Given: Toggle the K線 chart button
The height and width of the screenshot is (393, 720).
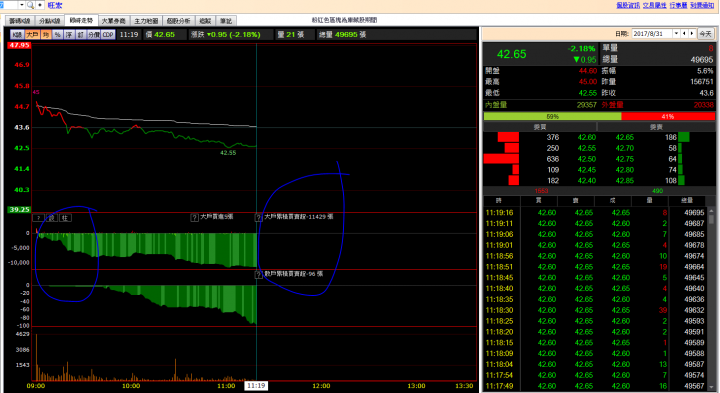Looking at the screenshot, I should click(17, 34).
